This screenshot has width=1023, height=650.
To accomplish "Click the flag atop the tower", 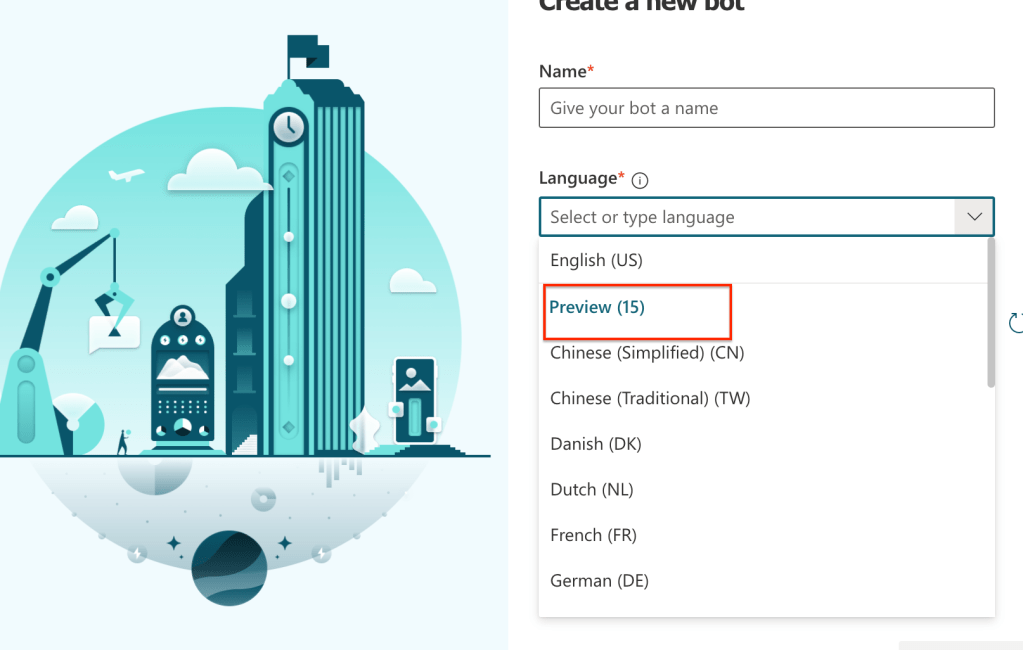I will 307,51.
